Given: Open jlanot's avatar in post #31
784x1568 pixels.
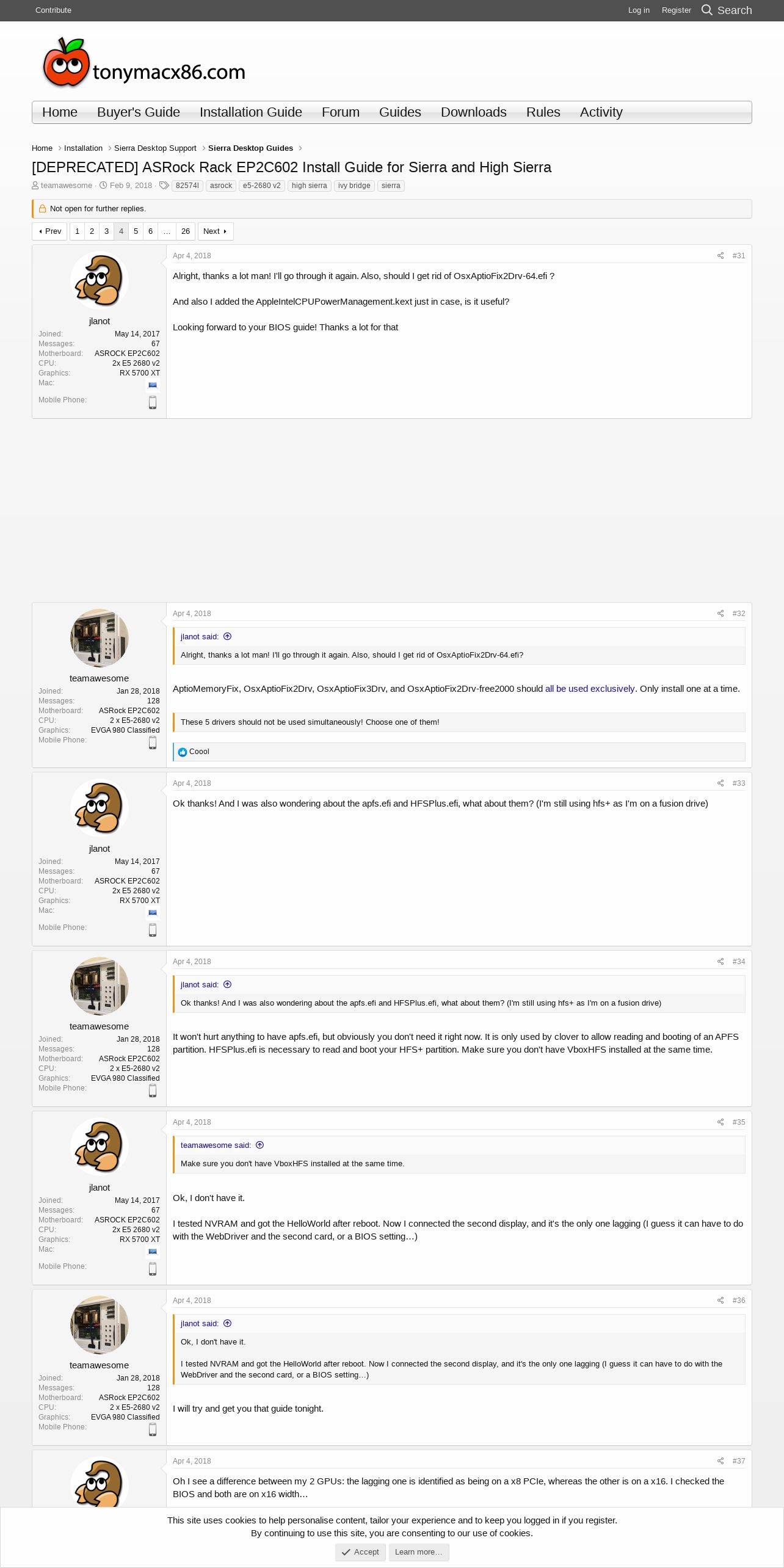Looking at the screenshot, I should [100, 281].
